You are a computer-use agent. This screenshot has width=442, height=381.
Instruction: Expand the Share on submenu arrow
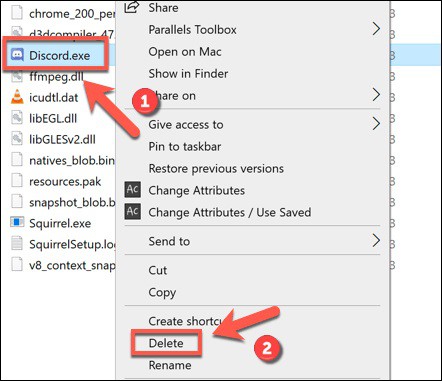376,95
